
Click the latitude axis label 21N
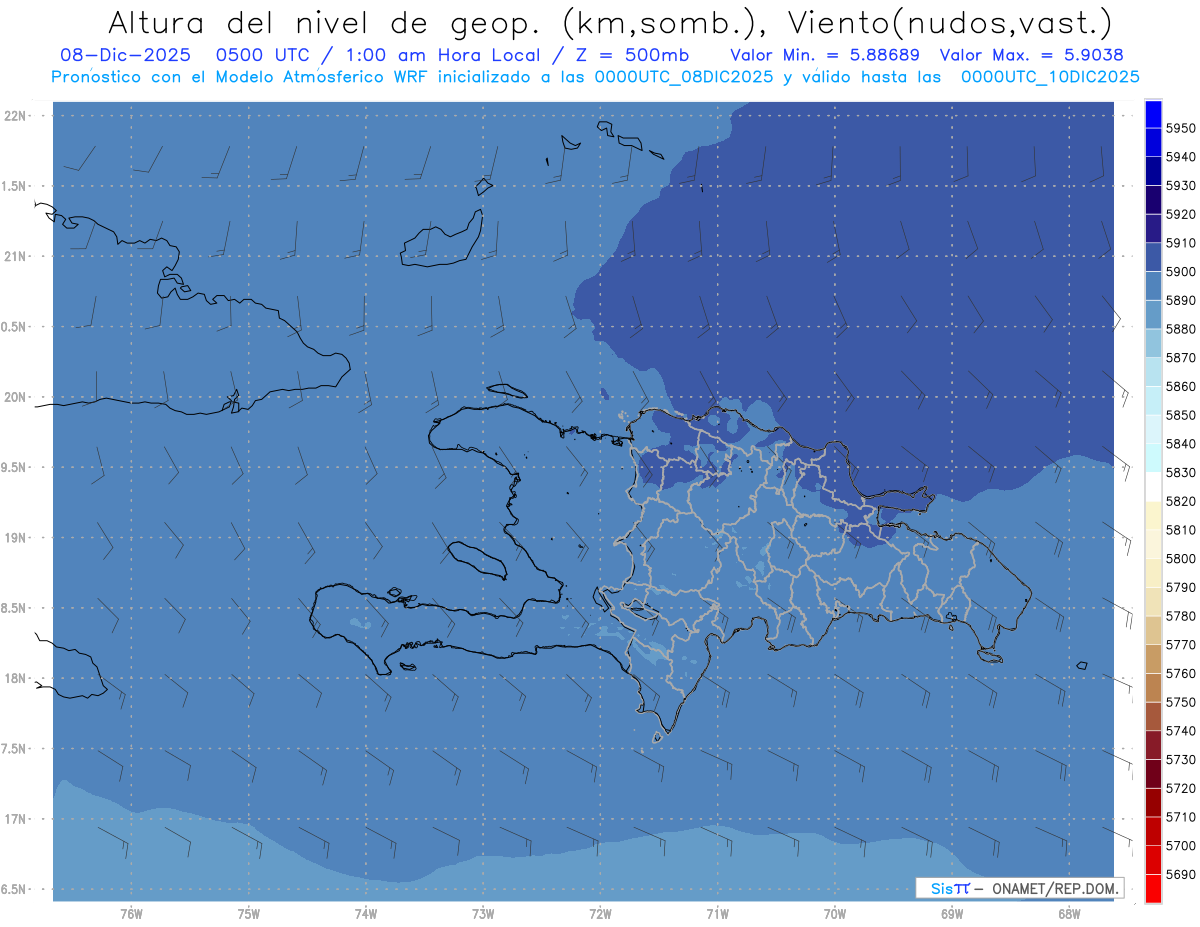pyautogui.click(x=15, y=257)
